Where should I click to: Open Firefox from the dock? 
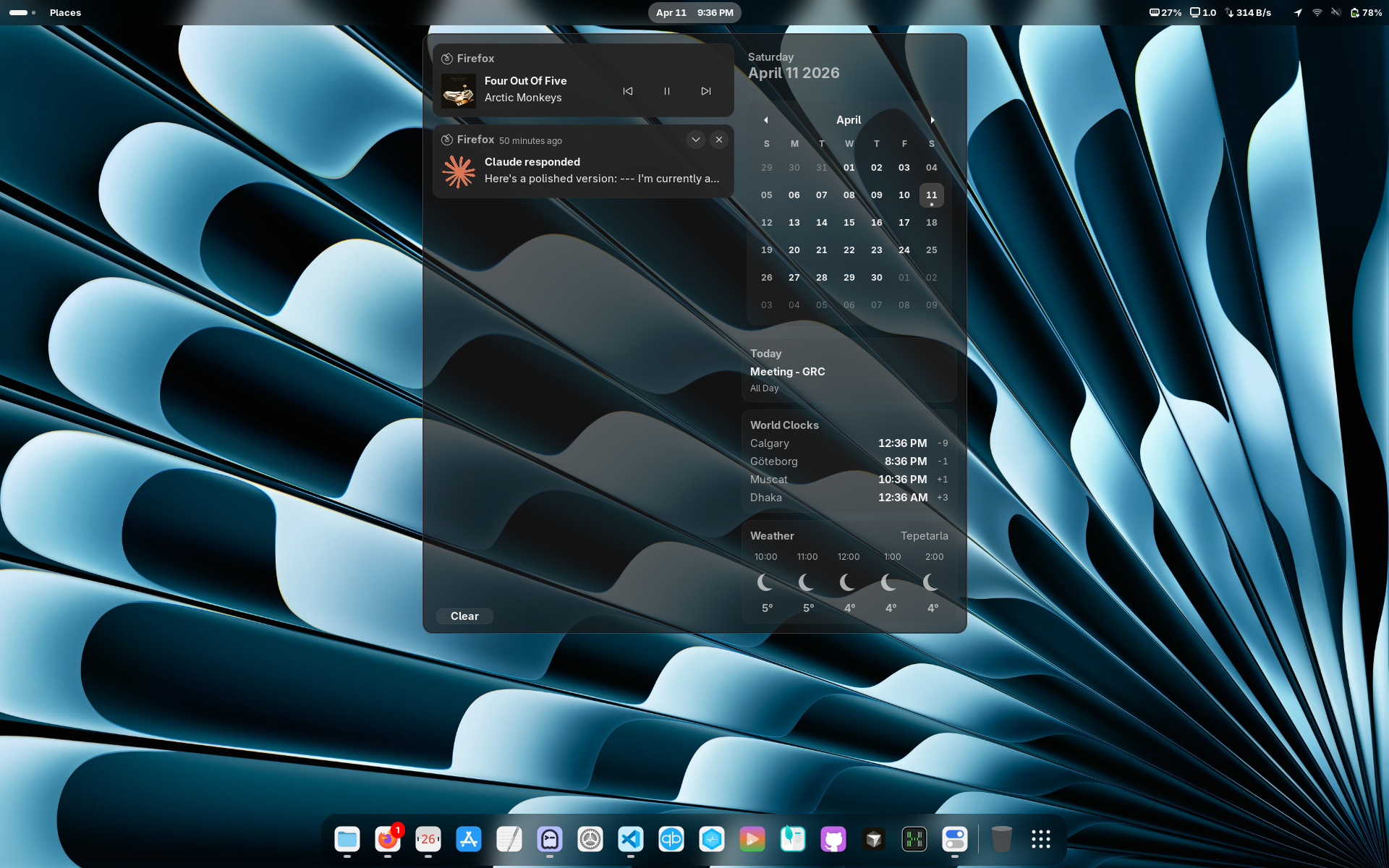[388, 839]
